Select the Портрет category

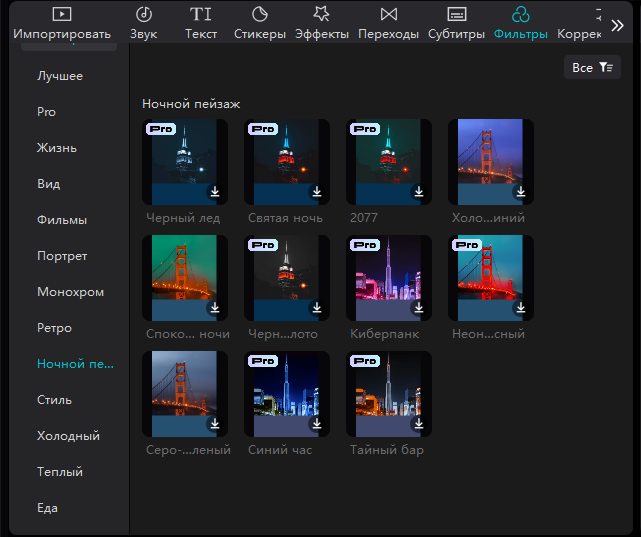62,256
